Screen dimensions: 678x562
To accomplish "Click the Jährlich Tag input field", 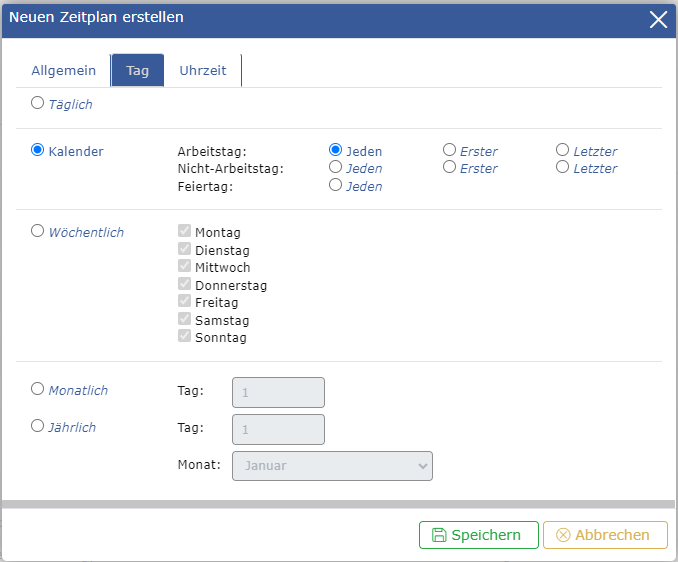I will 278,429.
